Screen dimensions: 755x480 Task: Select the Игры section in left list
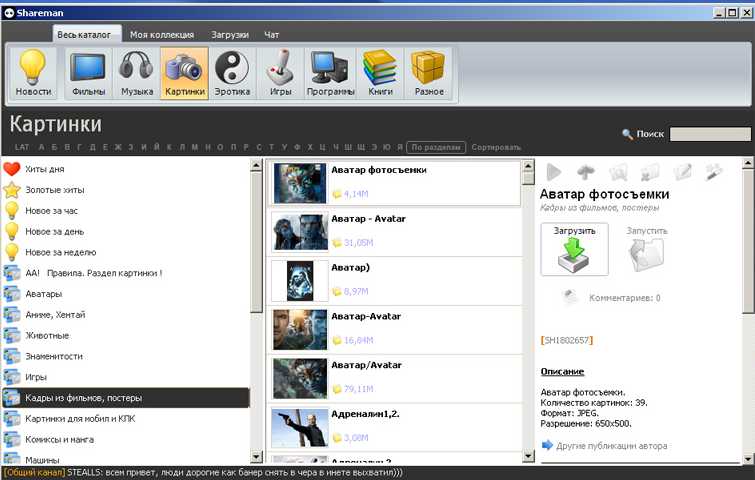click(x=126, y=377)
